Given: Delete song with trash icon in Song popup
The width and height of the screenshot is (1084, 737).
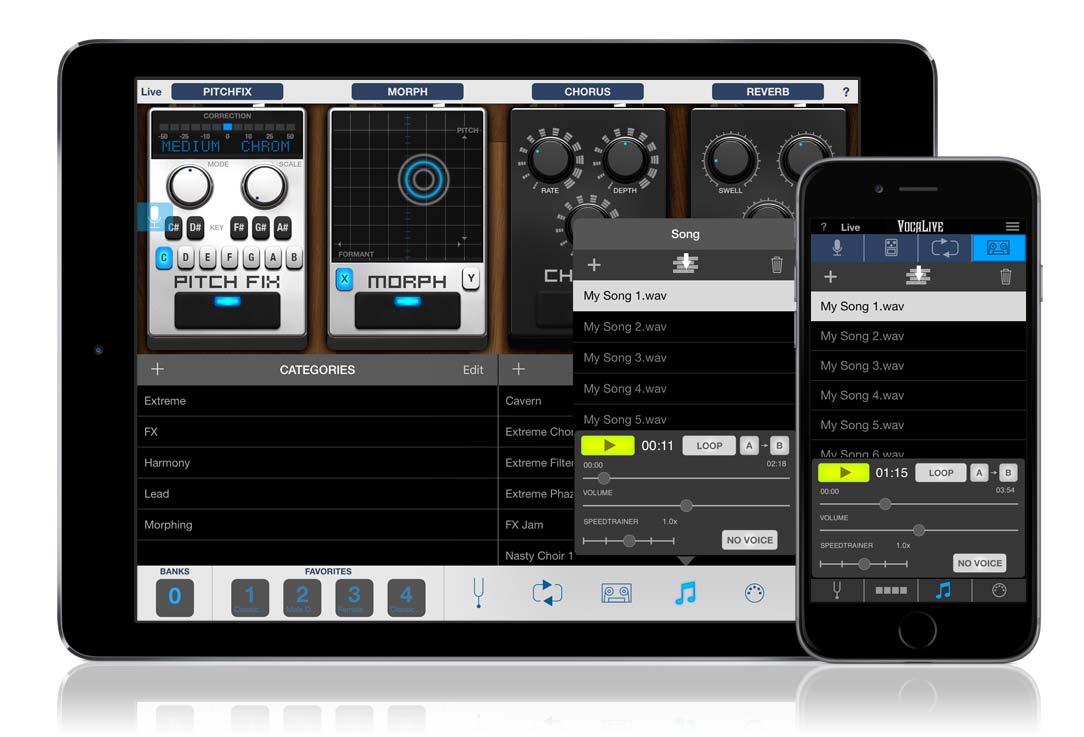Looking at the screenshot, I should tap(776, 265).
